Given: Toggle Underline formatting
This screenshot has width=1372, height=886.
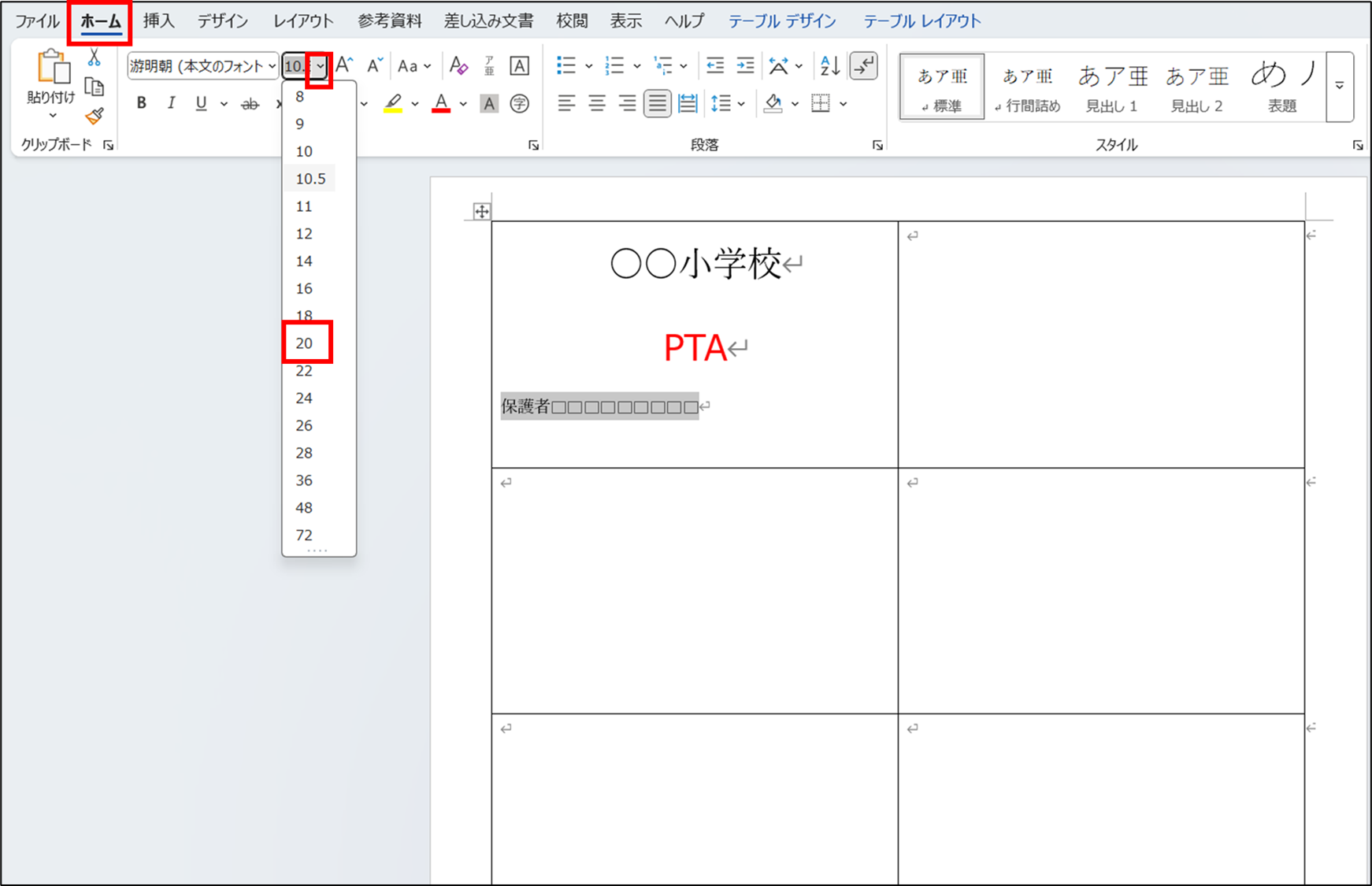Looking at the screenshot, I should pyautogui.click(x=202, y=103).
